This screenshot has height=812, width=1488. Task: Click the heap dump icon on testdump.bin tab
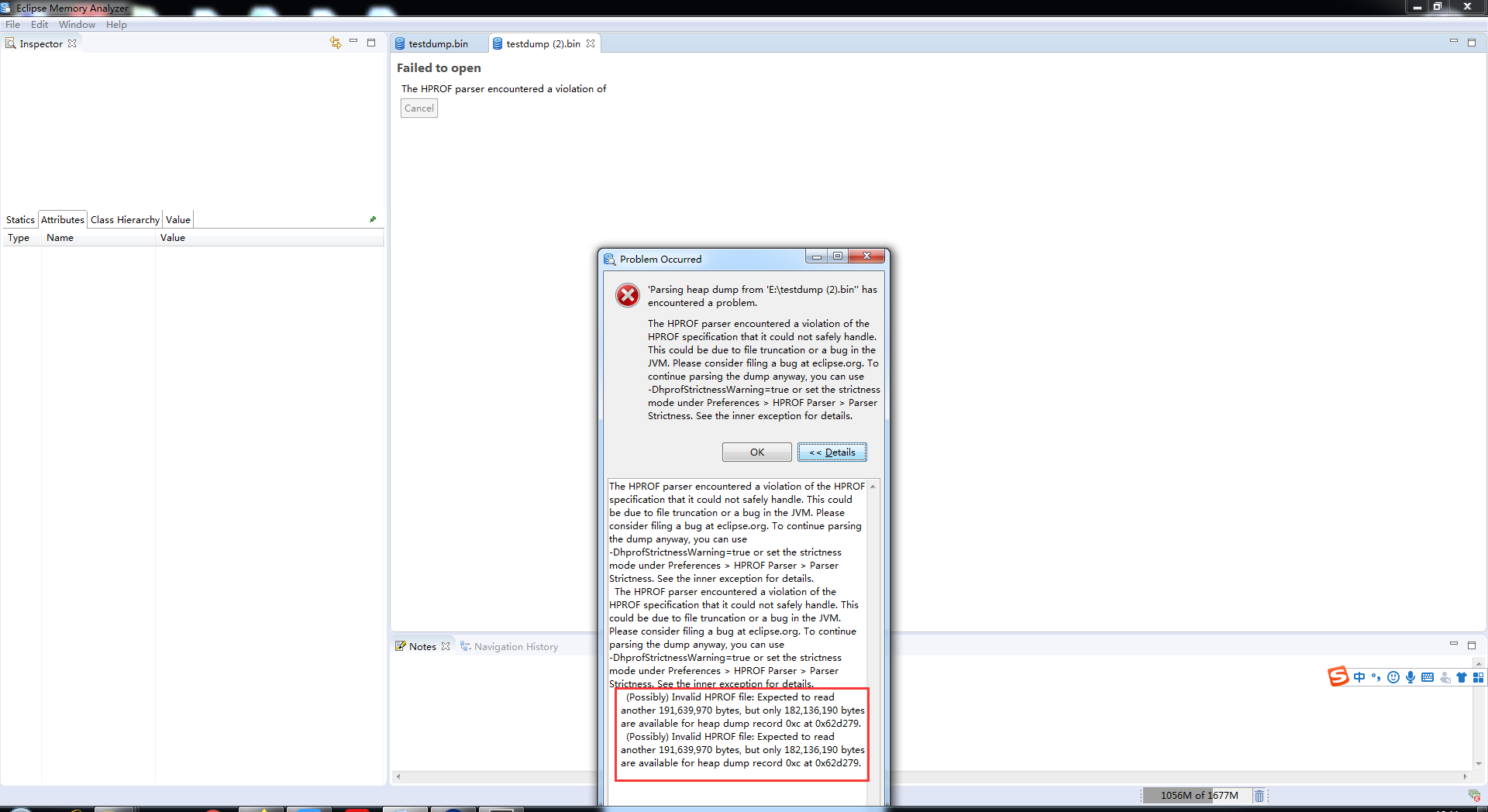tap(400, 43)
